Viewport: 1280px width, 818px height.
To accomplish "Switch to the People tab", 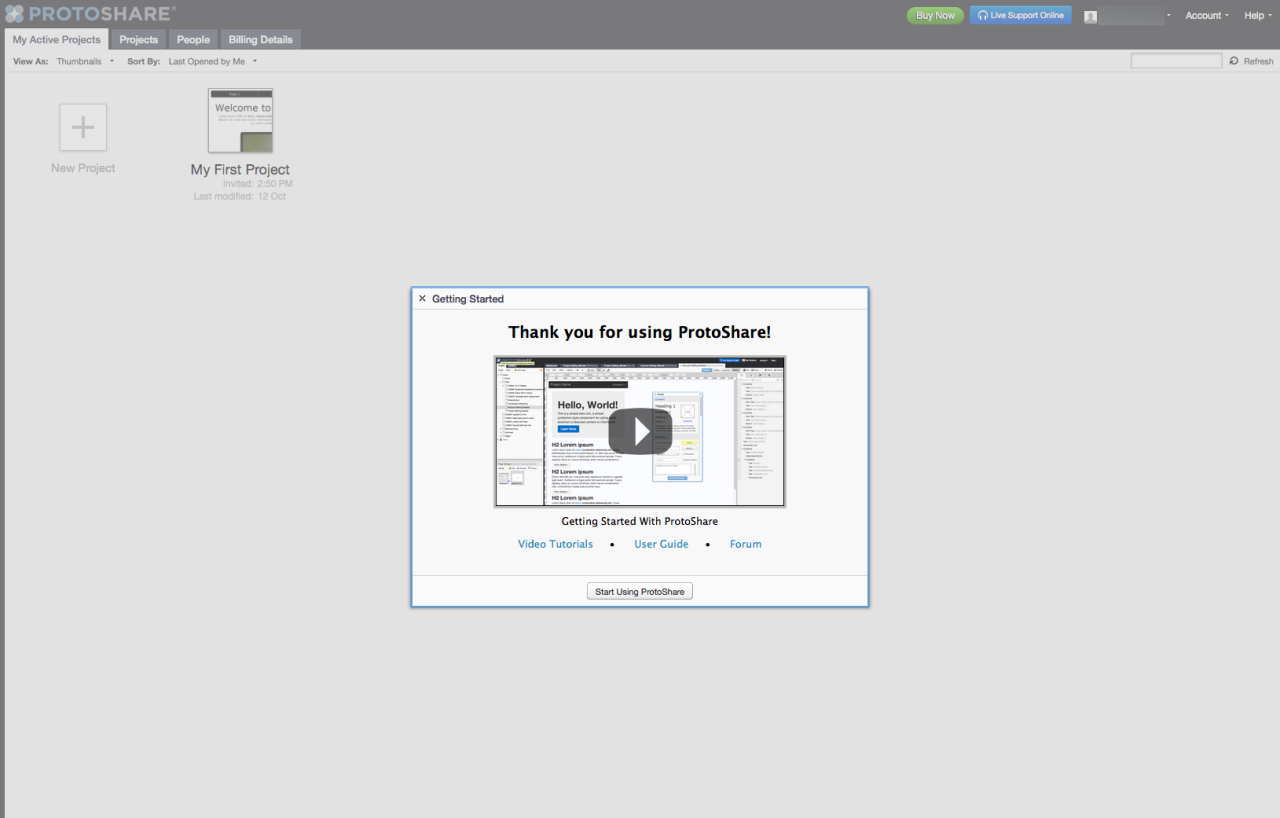I will (x=193, y=40).
